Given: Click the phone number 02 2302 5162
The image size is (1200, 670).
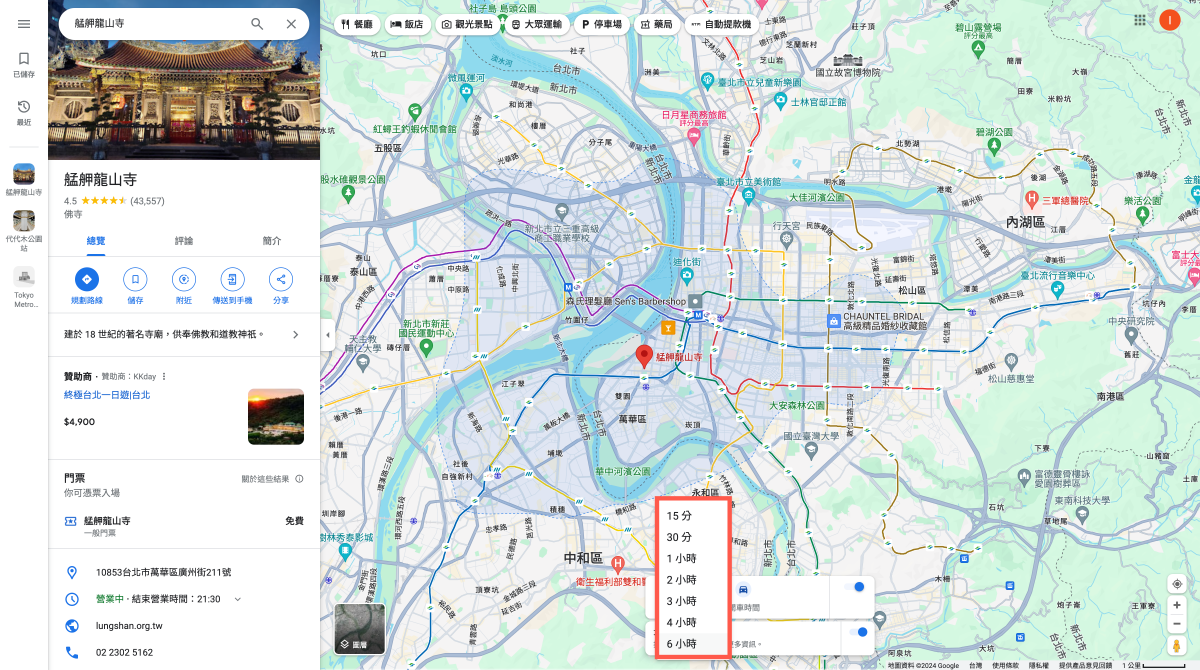Looking at the screenshot, I should tap(124, 652).
